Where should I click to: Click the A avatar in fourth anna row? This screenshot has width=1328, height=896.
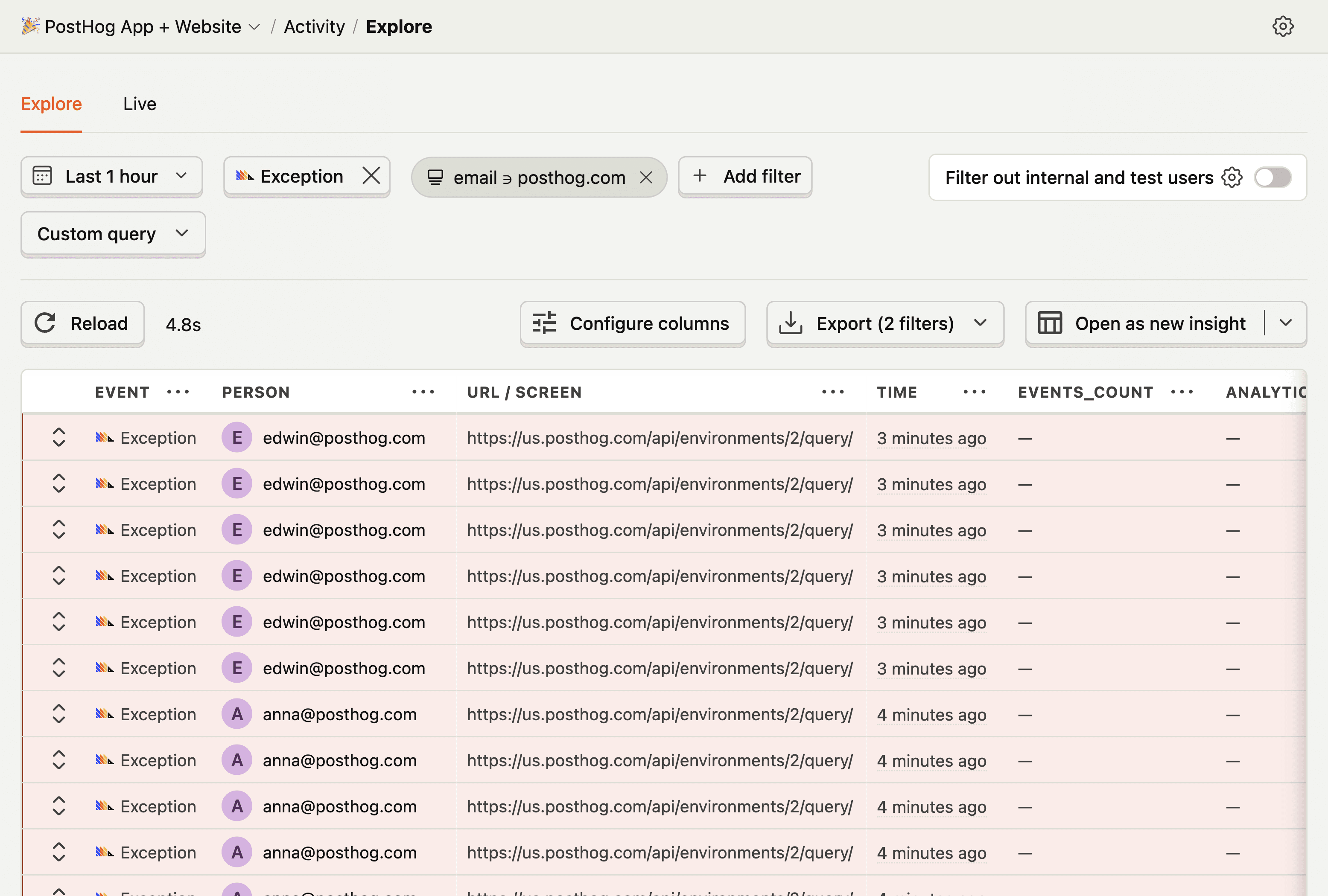236,852
